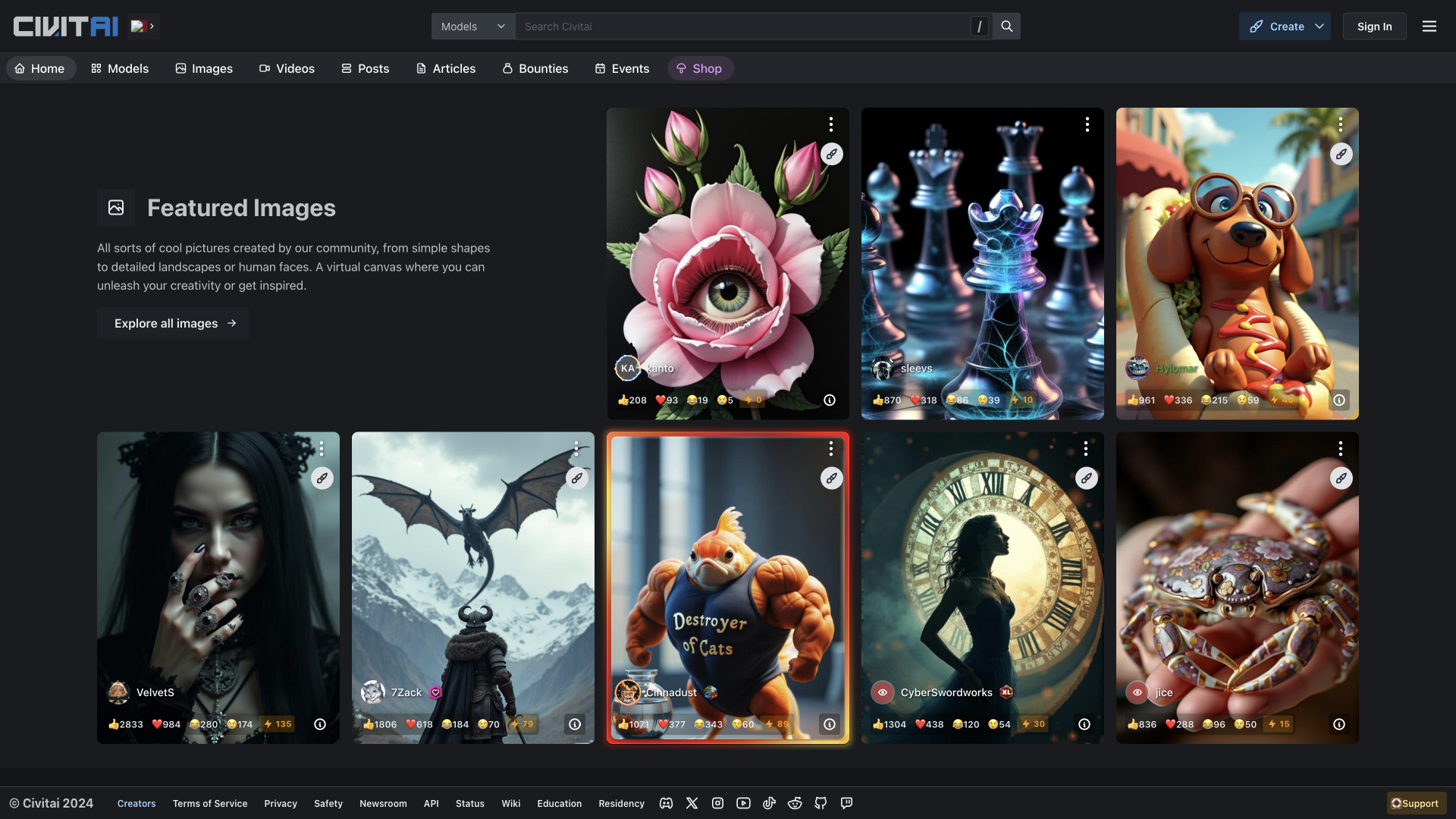1456x819 pixels.
Task: Click the Create button
Action: (1276, 27)
